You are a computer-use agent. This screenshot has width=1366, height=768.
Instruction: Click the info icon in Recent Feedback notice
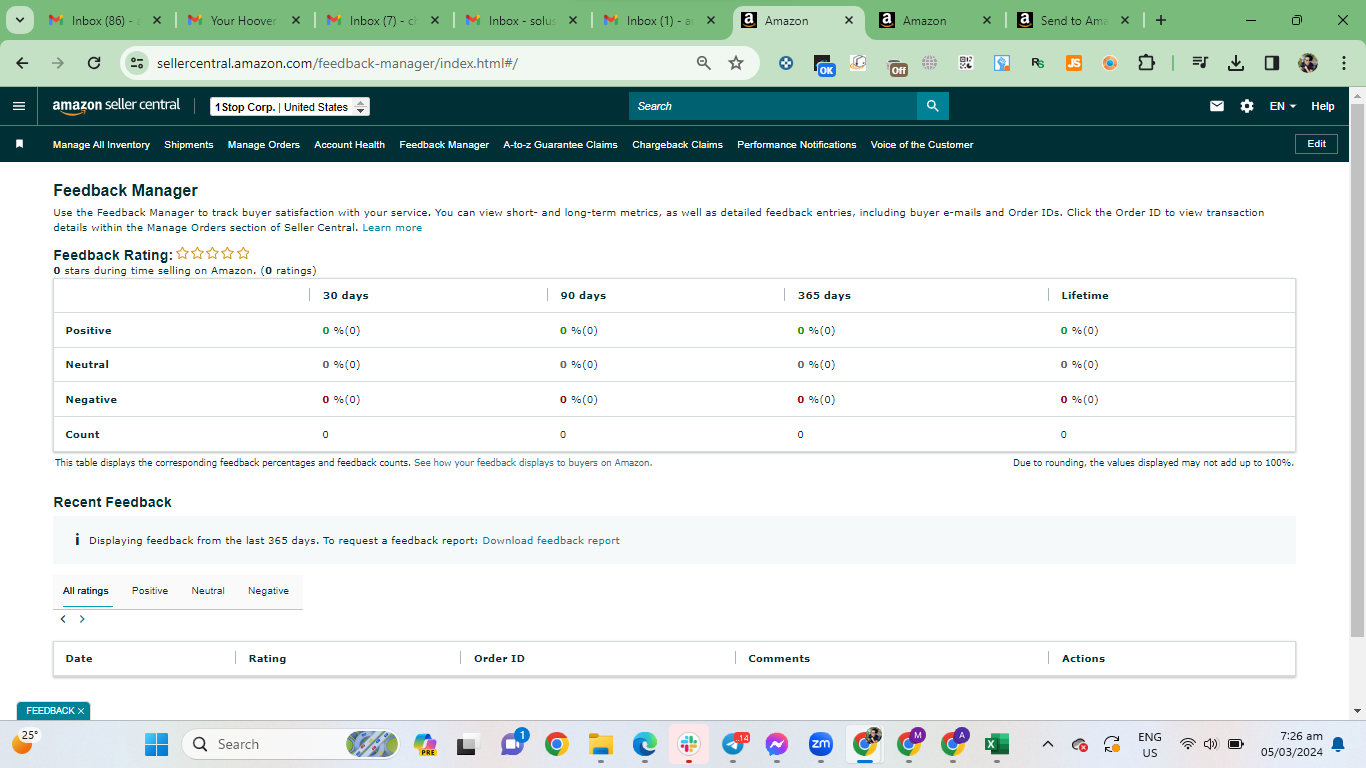[x=77, y=540]
